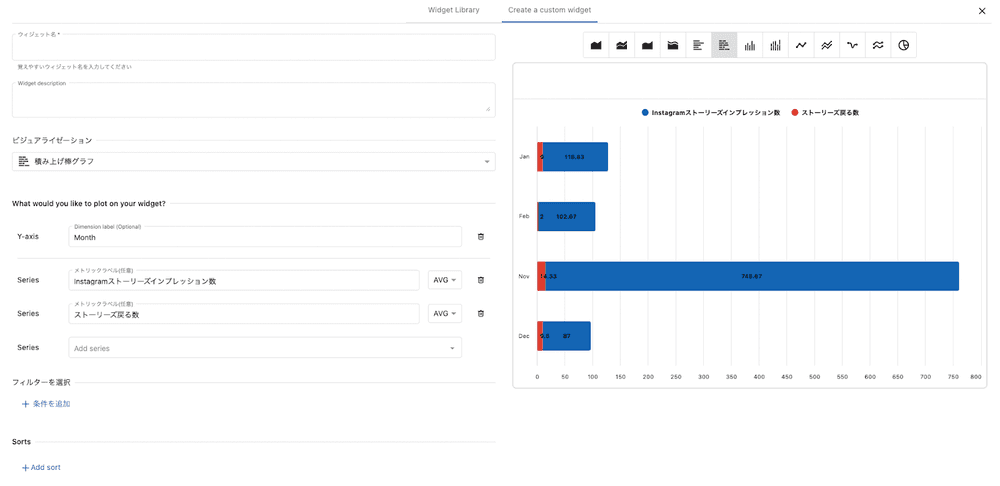Remove the Instagramストーリーズインプレッション数 series via trash icon

click(x=481, y=280)
